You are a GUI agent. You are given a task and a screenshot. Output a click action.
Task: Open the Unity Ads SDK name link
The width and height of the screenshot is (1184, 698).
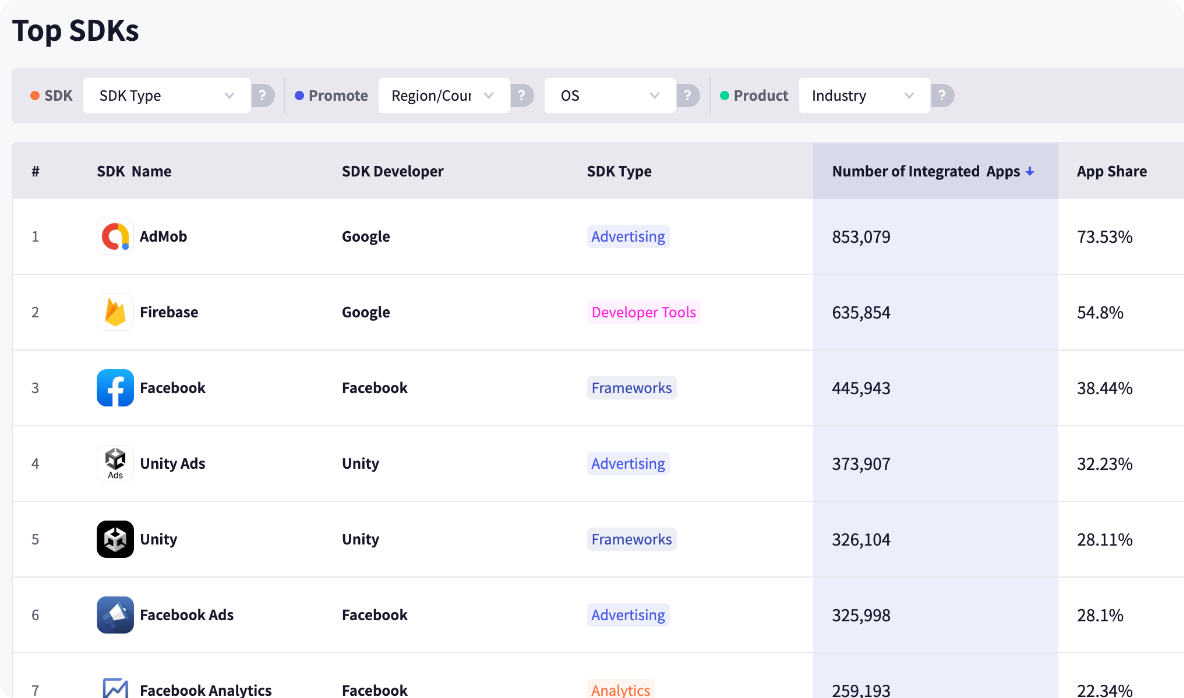pos(172,463)
